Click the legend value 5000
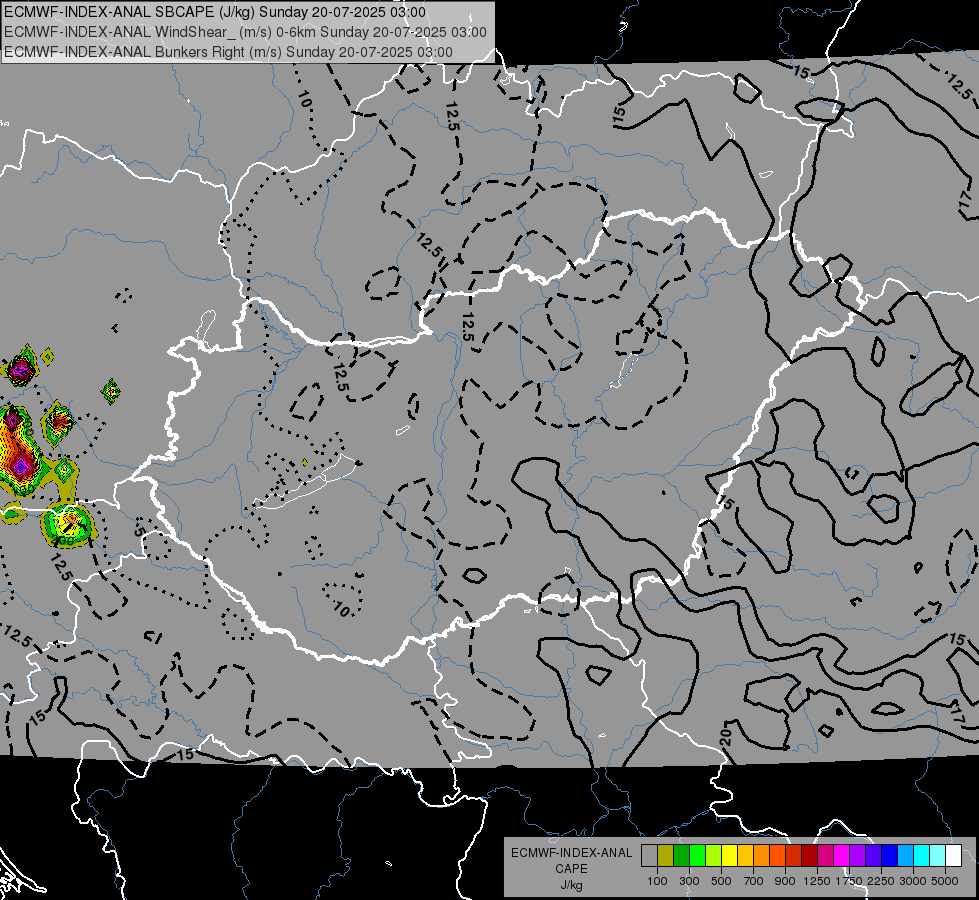This screenshot has height=900, width=979. (x=945, y=881)
